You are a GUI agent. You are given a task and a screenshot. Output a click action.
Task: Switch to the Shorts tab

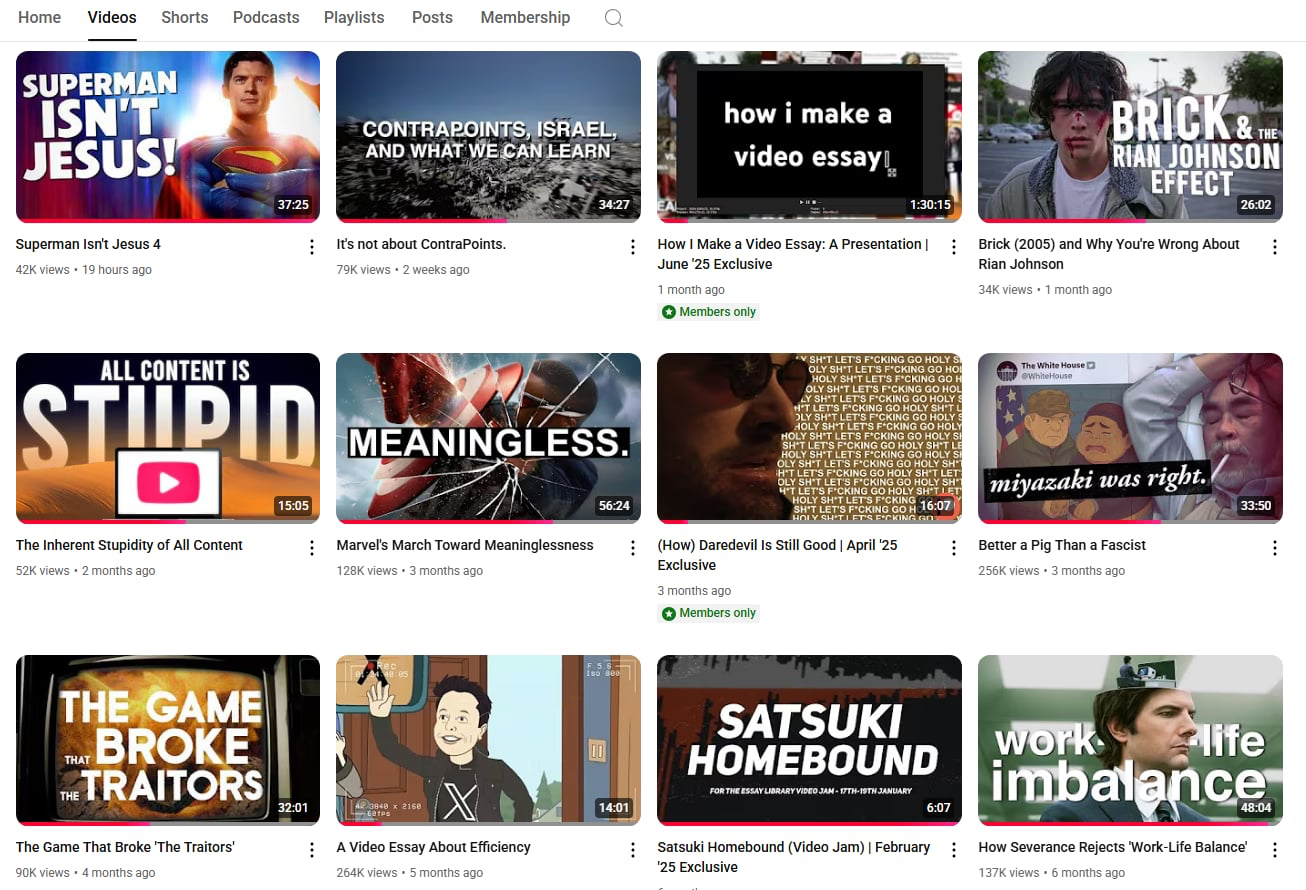click(x=184, y=18)
